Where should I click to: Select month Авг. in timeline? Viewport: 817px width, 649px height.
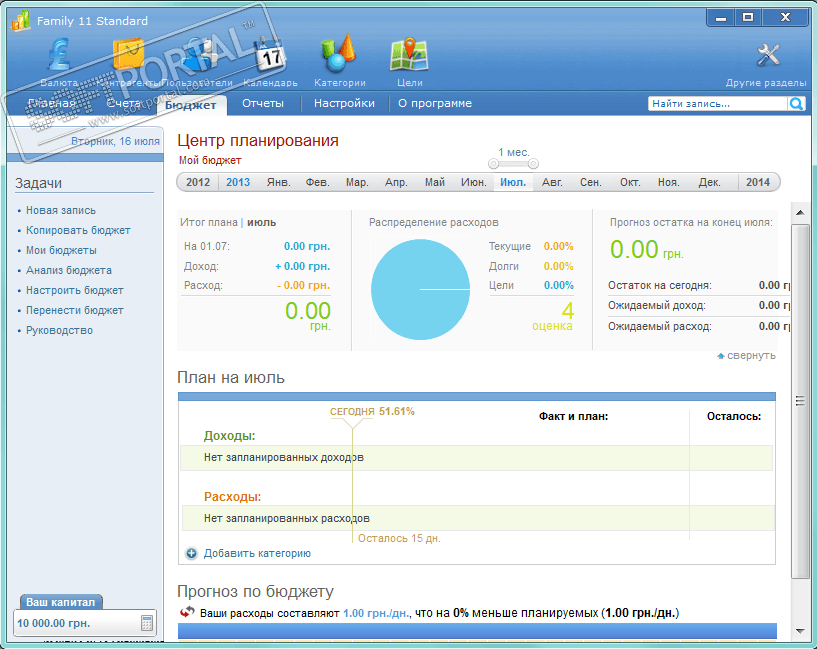(x=552, y=182)
